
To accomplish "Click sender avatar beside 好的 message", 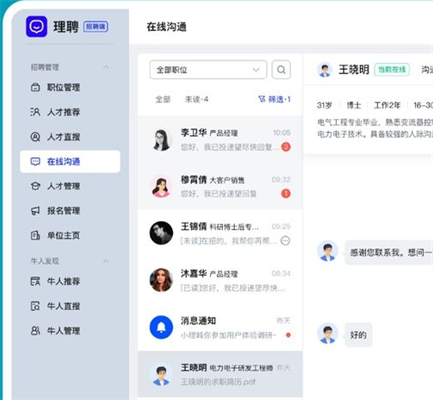I will [x=327, y=334].
